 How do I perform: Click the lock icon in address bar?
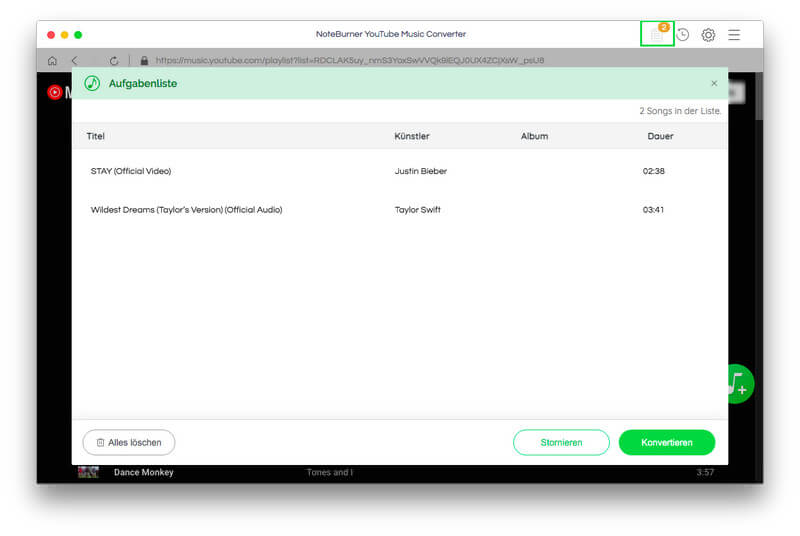click(144, 60)
